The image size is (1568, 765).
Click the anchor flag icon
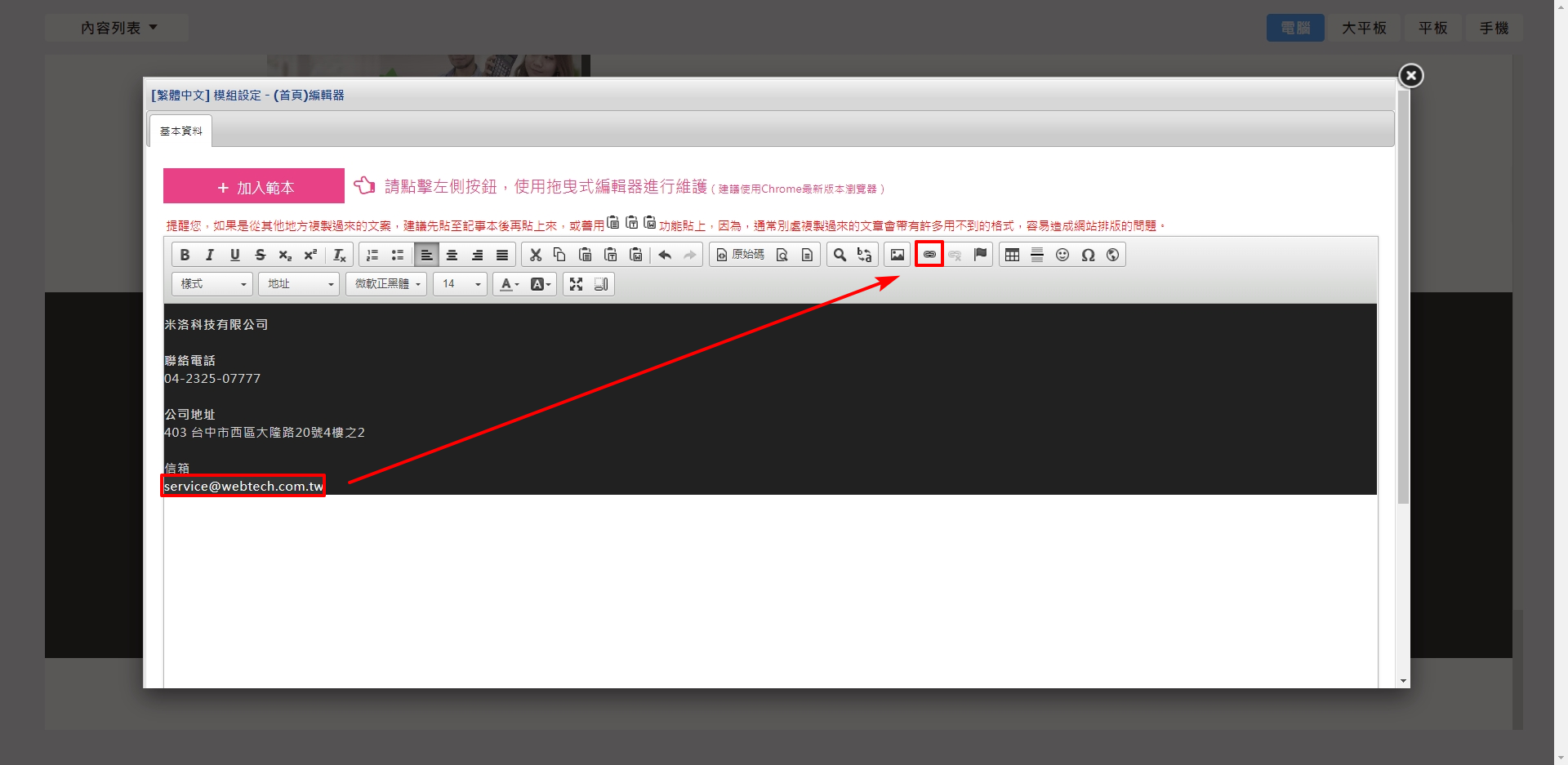tap(980, 255)
